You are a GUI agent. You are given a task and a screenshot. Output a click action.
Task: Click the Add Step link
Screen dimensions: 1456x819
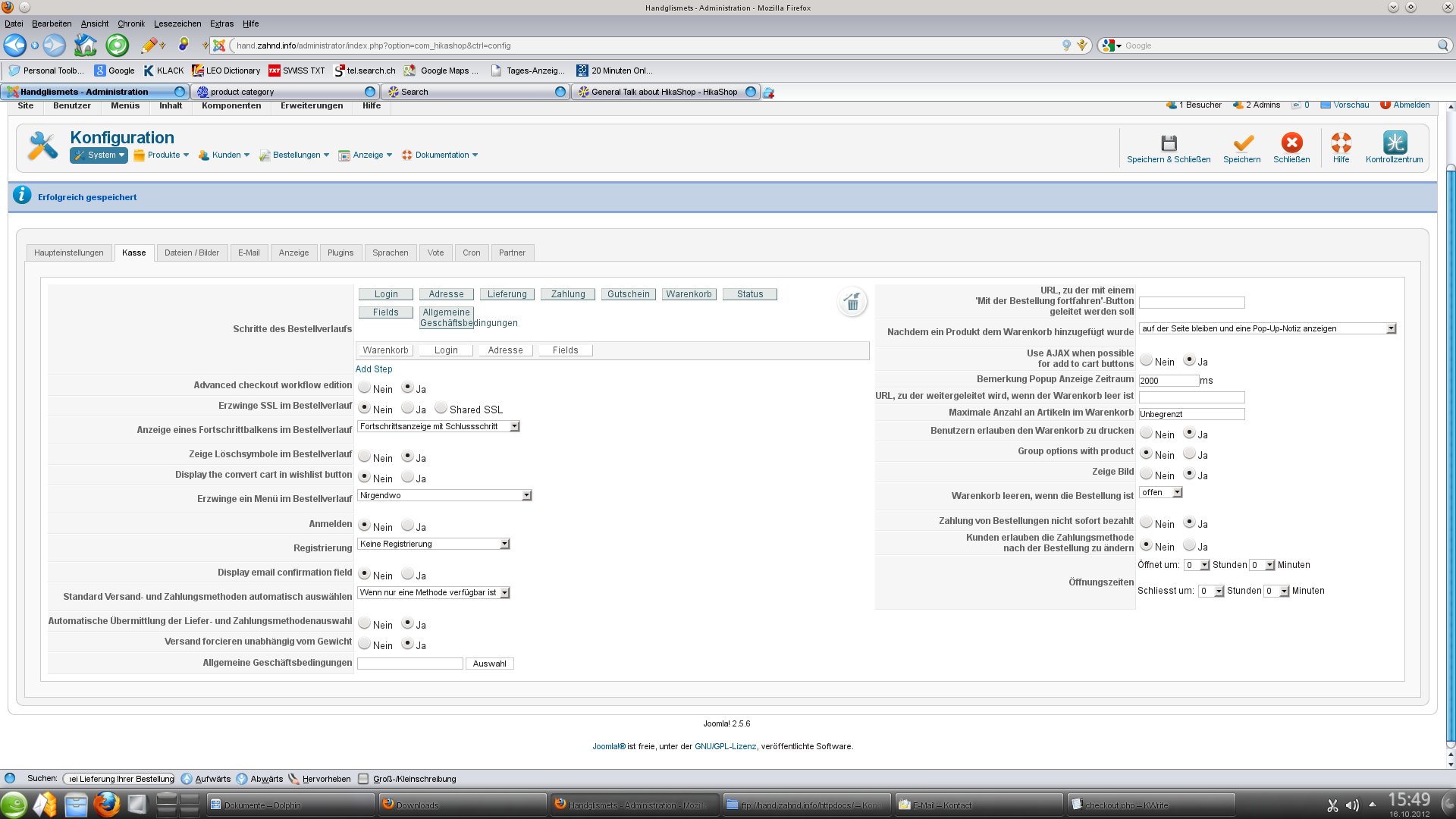(x=374, y=369)
